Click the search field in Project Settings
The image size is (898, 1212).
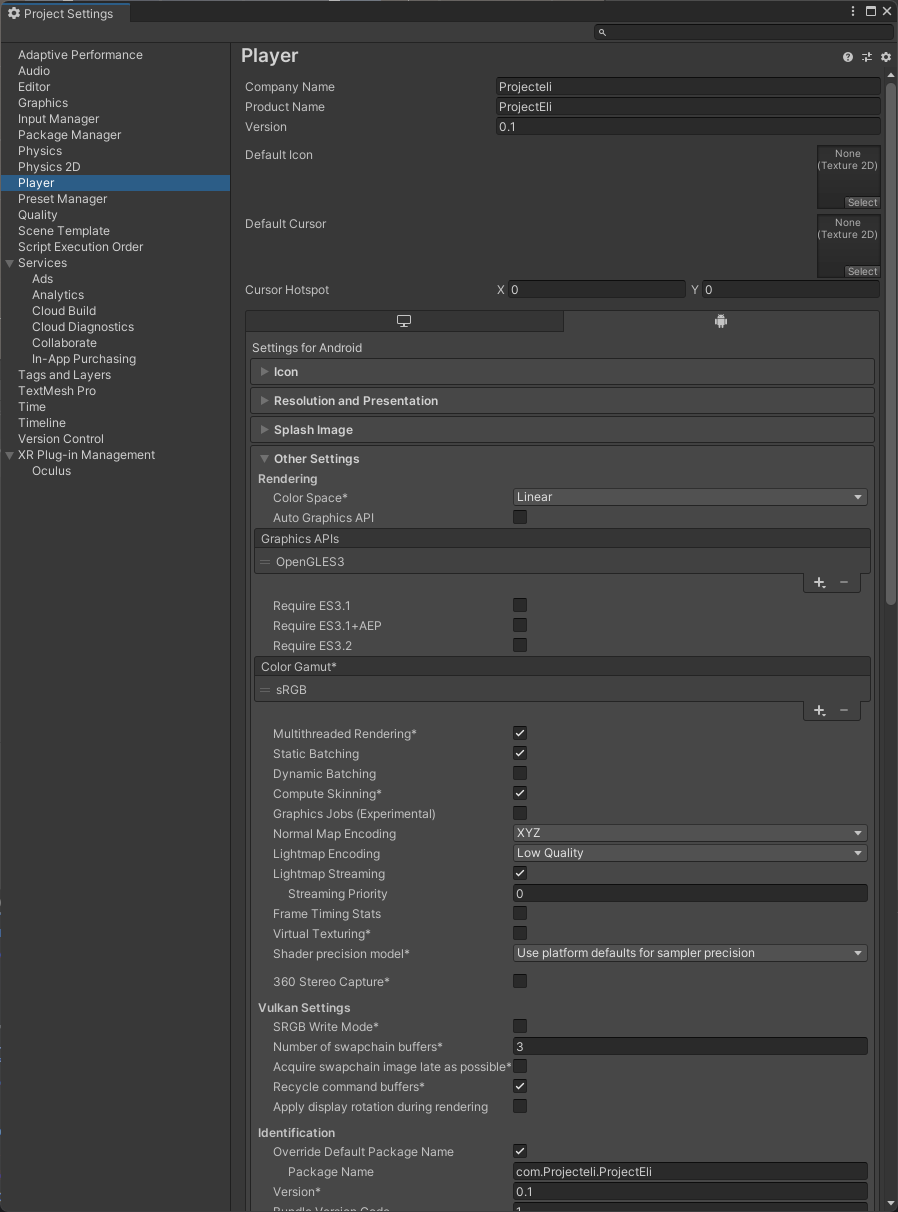click(x=744, y=32)
